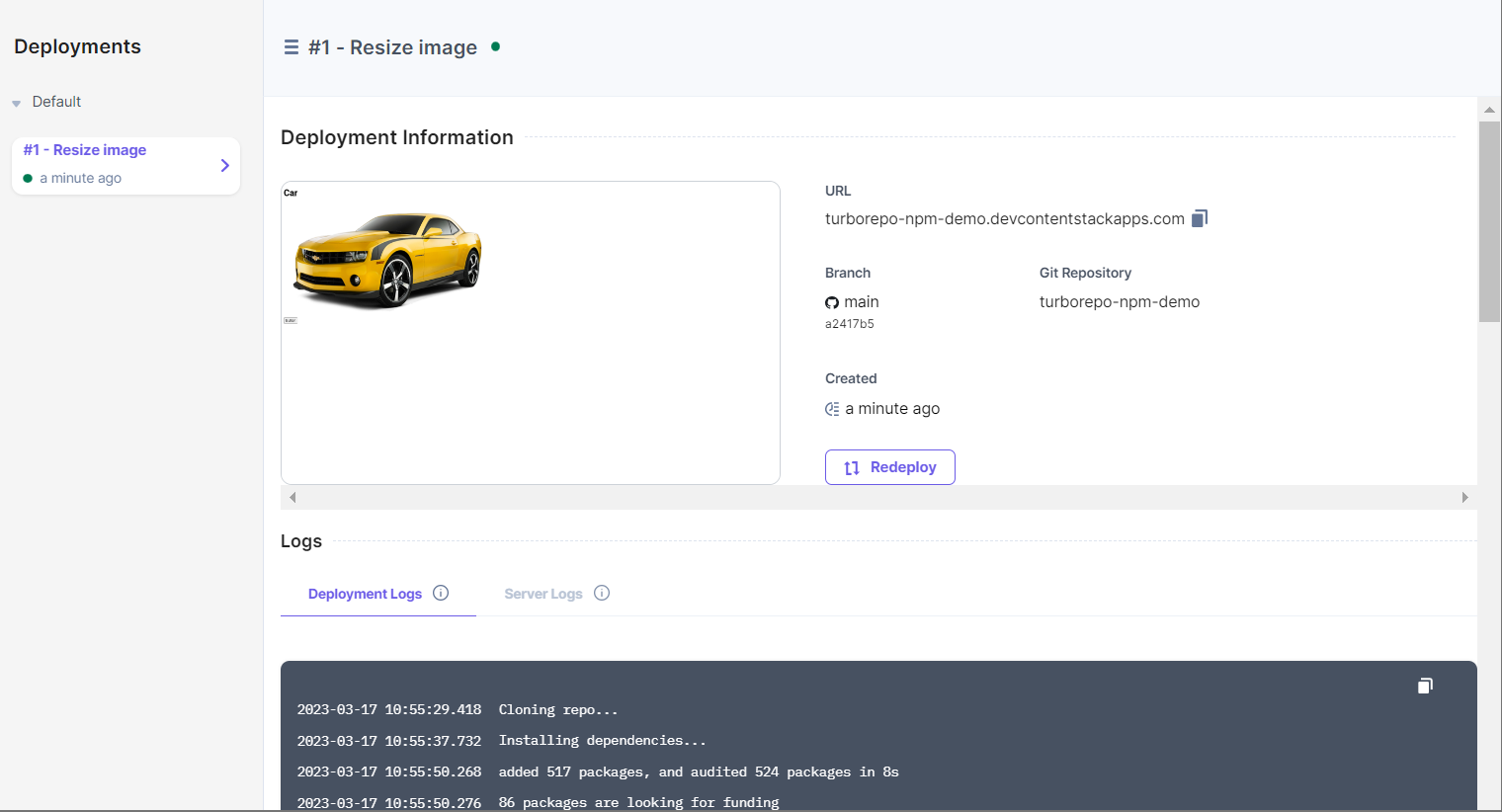Screen dimensions: 1502x812
Task: Click the right arrow of the horizontal scrollbar
Action: 1465,497
